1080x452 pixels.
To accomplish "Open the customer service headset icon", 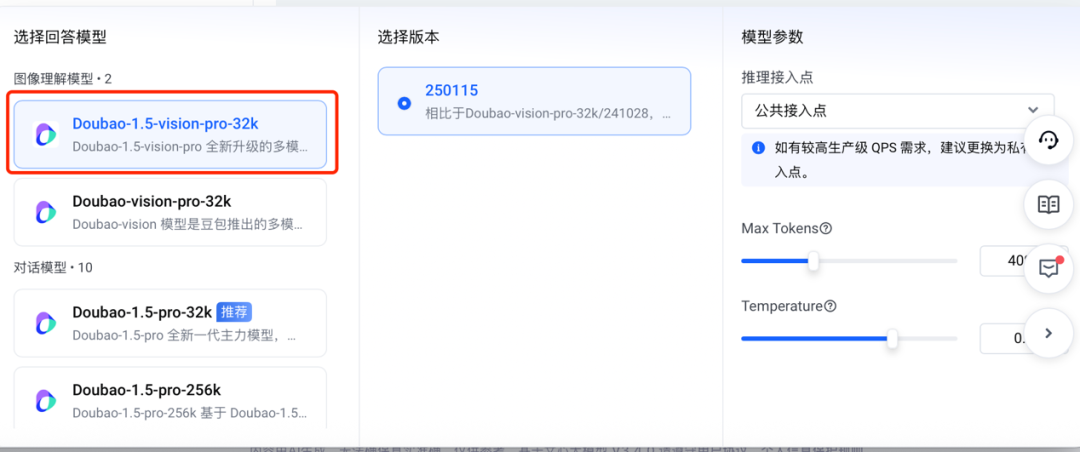I will click(x=1048, y=141).
